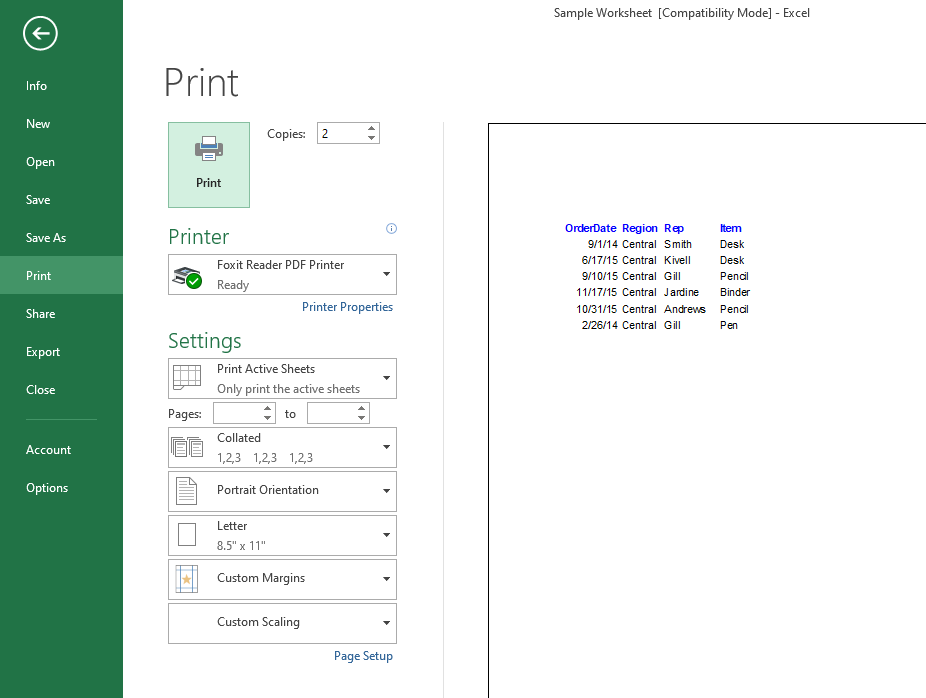Open the Printer Properties link
This screenshot has width=926, height=698.
[347, 307]
